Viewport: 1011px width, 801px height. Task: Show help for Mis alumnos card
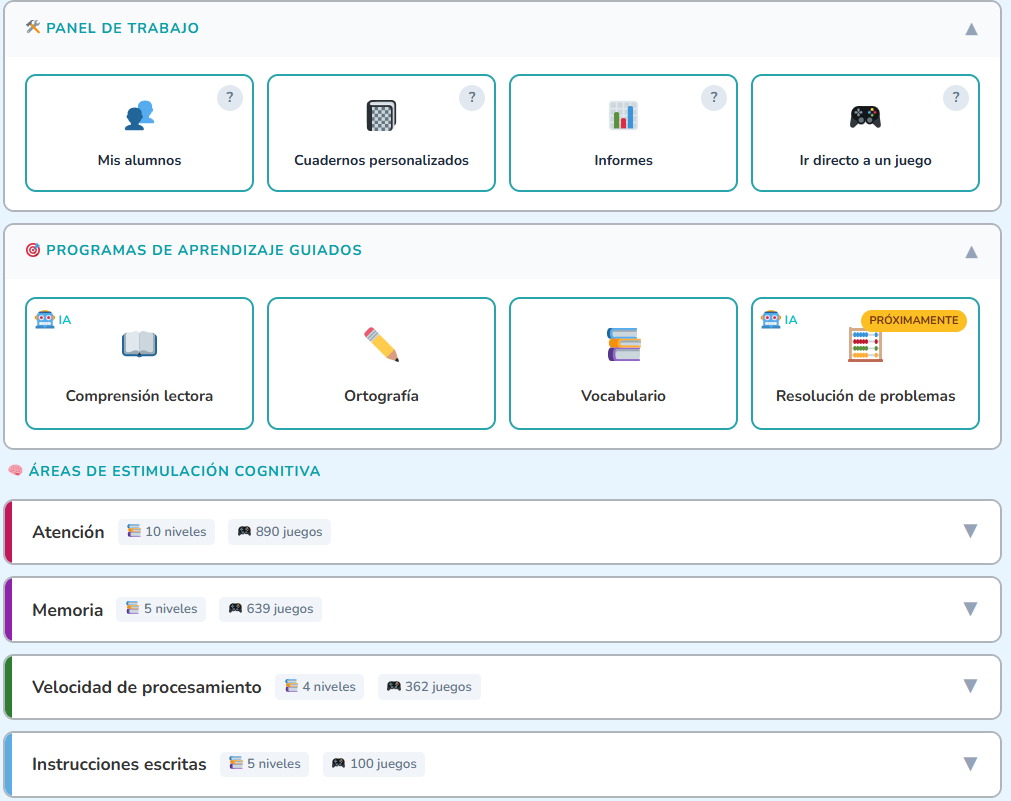230,97
